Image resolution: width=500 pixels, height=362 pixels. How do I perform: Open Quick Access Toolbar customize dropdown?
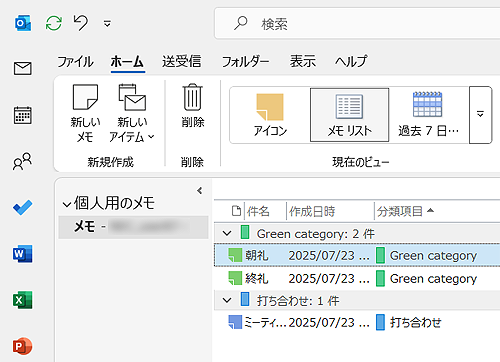coord(107,24)
